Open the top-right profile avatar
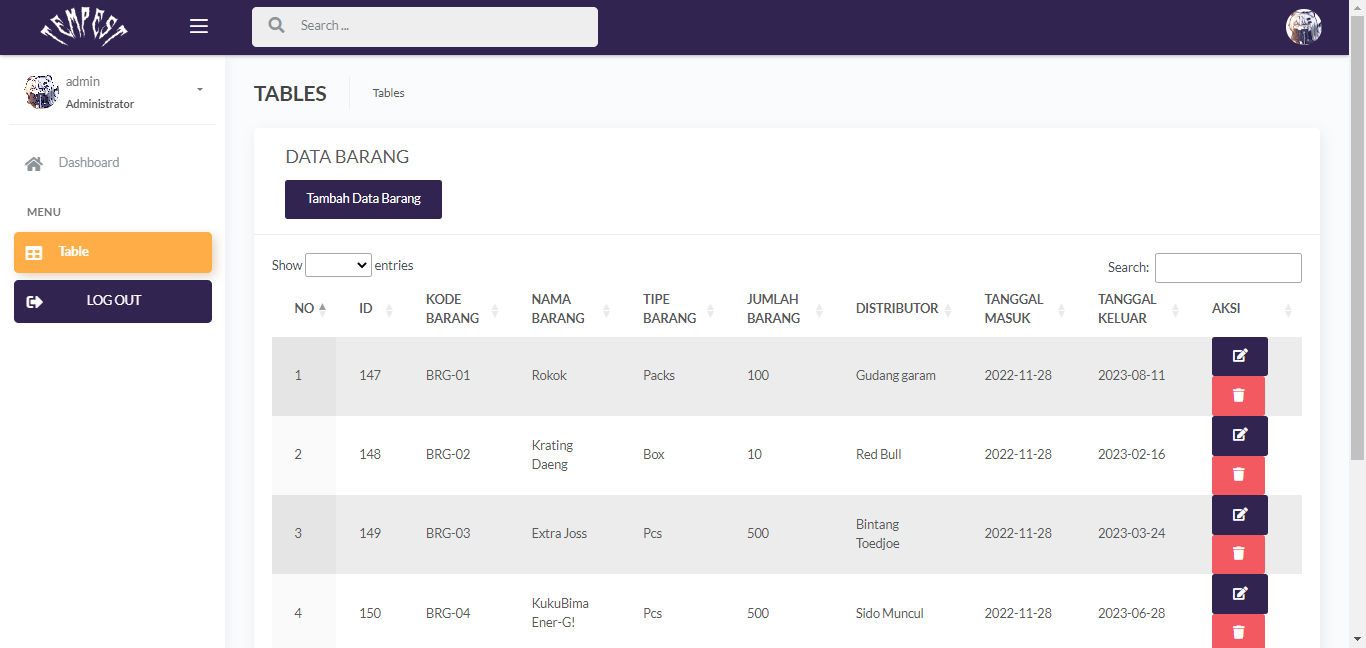 (1304, 27)
